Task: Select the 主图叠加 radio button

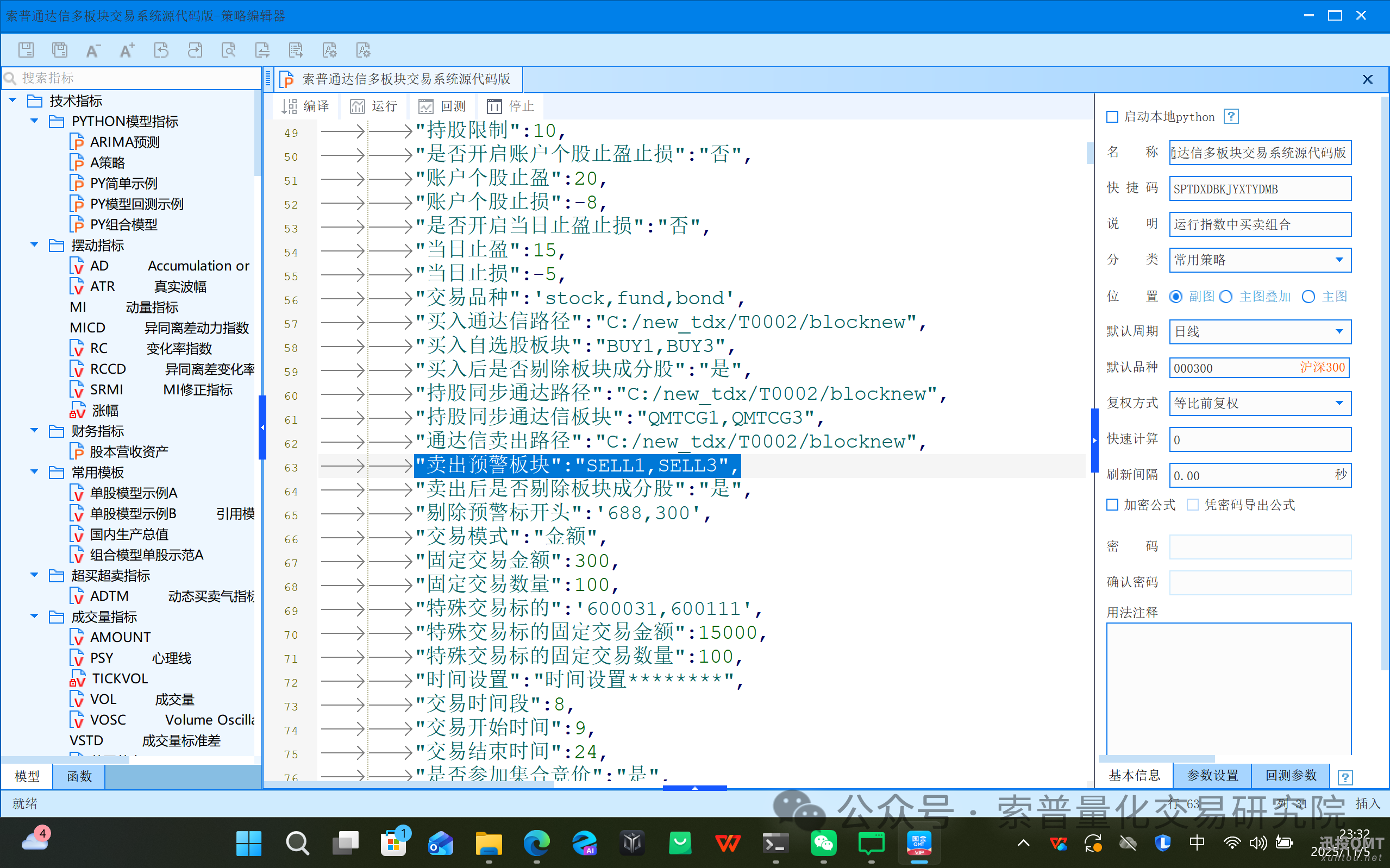Action: click(1226, 297)
